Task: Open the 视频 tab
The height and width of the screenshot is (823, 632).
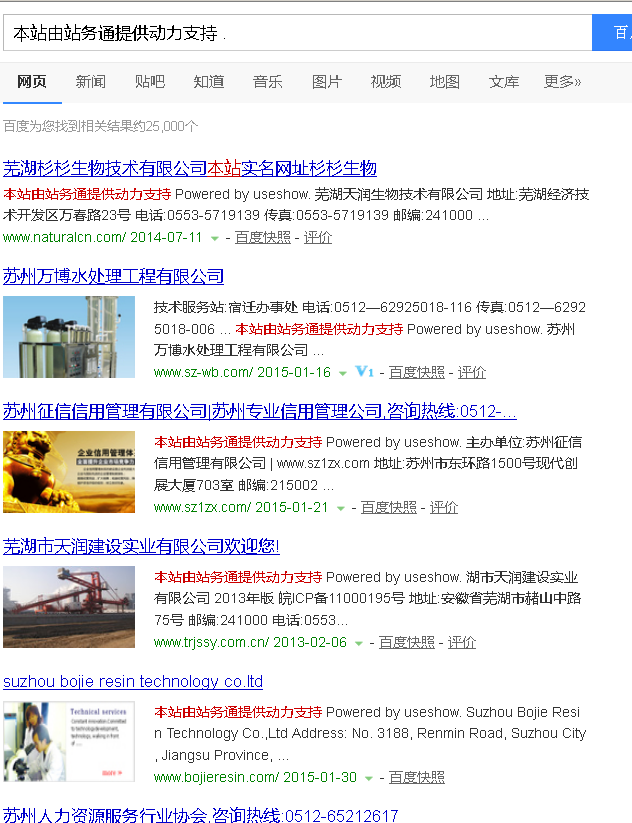Action: coord(386,82)
